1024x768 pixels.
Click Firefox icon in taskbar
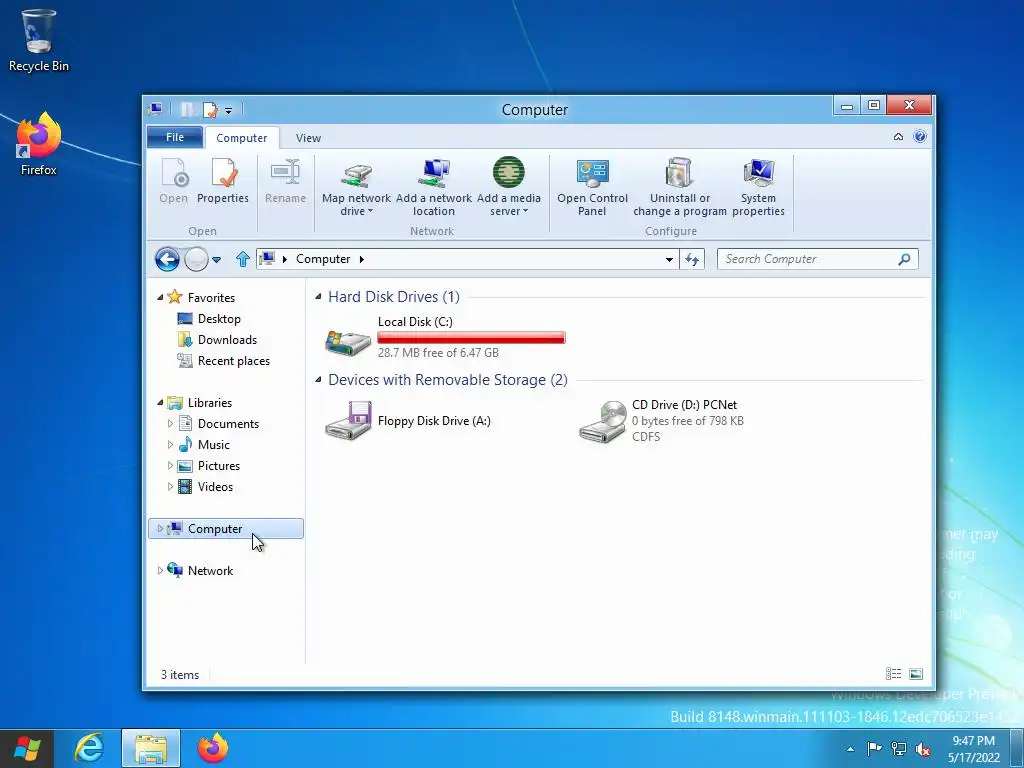[213, 748]
